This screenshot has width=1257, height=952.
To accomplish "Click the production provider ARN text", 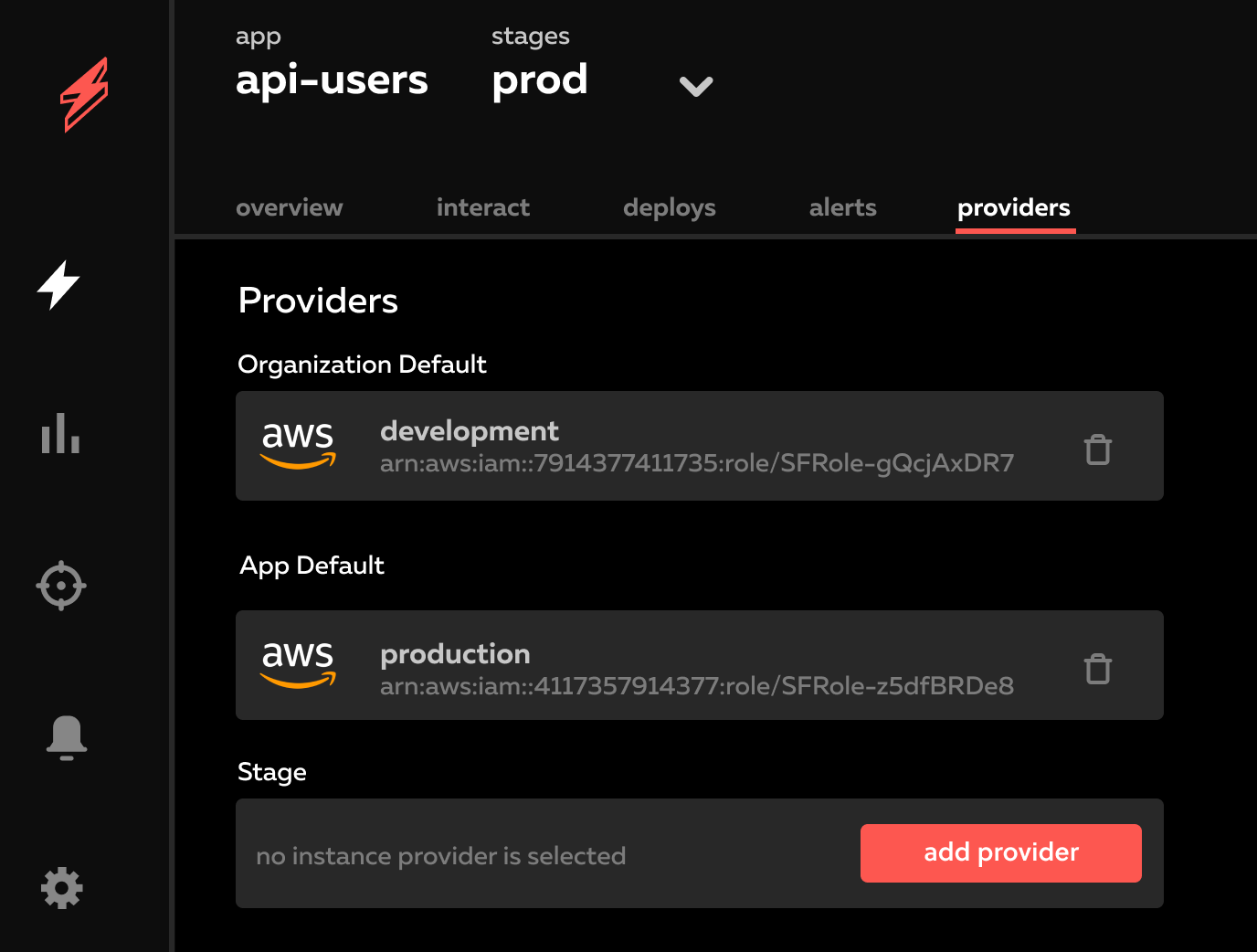I will (696, 686).
